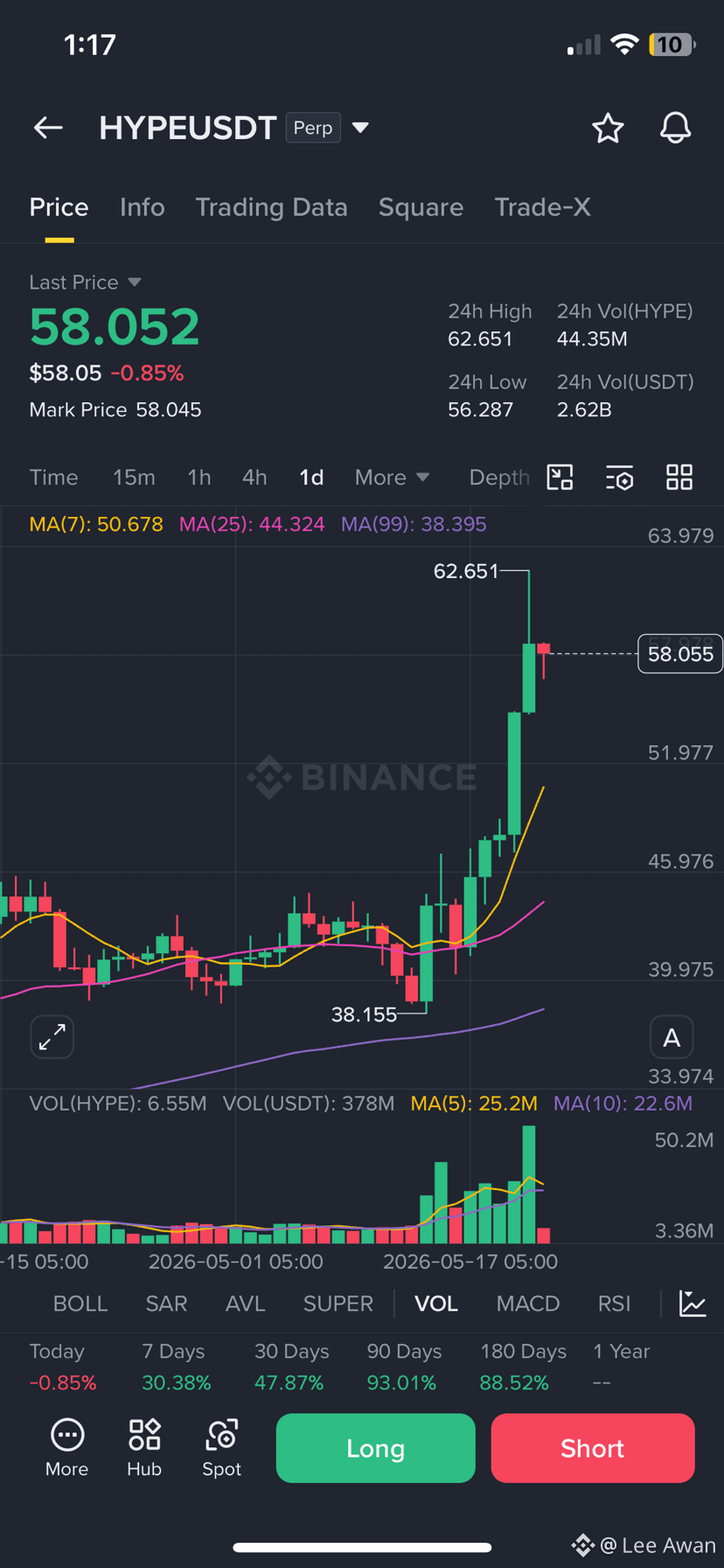724x1568 pixels.
Task: Open the Trading Data tab
Action: click(271, 207)
